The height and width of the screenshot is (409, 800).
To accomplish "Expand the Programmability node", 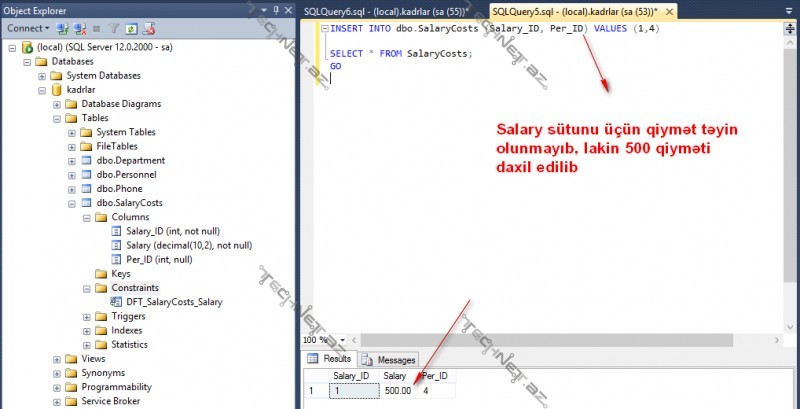I will pyautogui.click(x=57, y=388).
